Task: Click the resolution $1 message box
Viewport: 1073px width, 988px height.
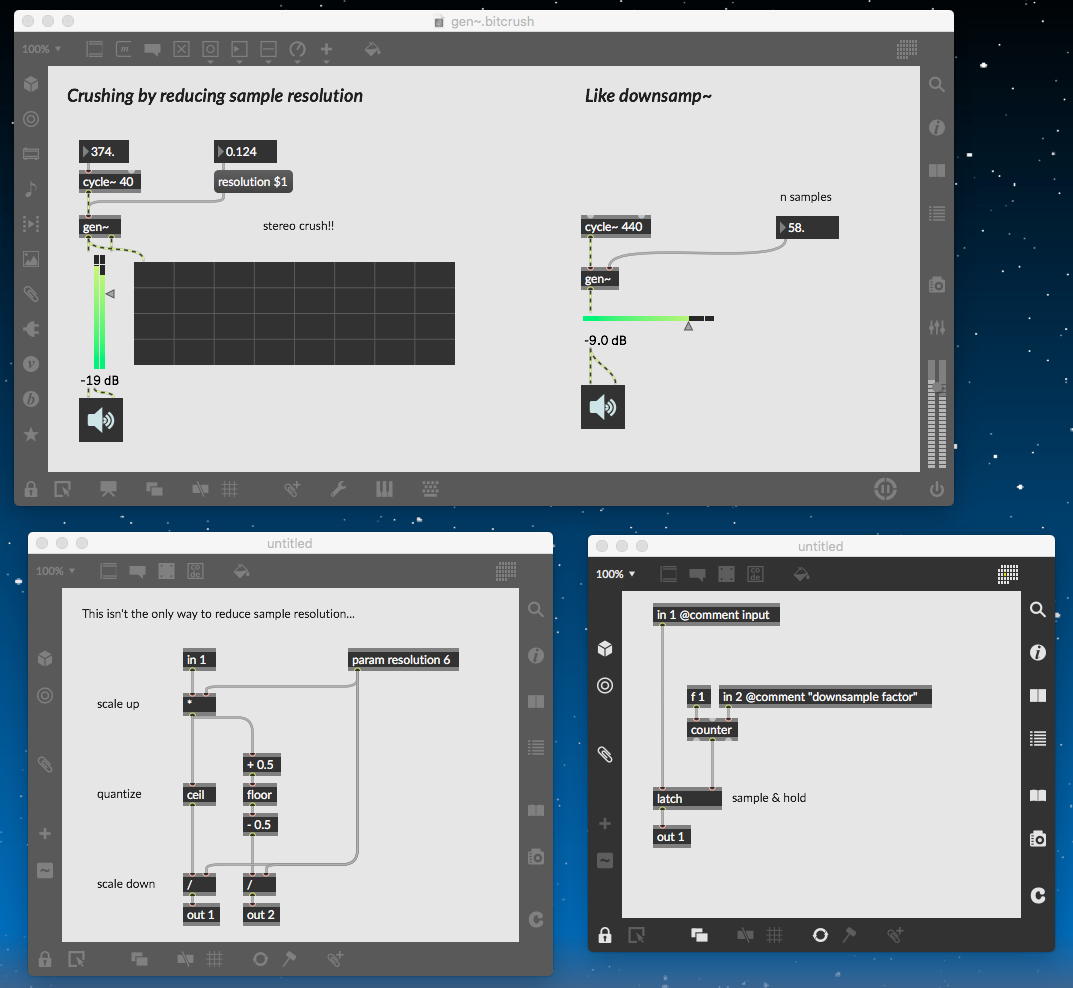Action: pos(253,181)
